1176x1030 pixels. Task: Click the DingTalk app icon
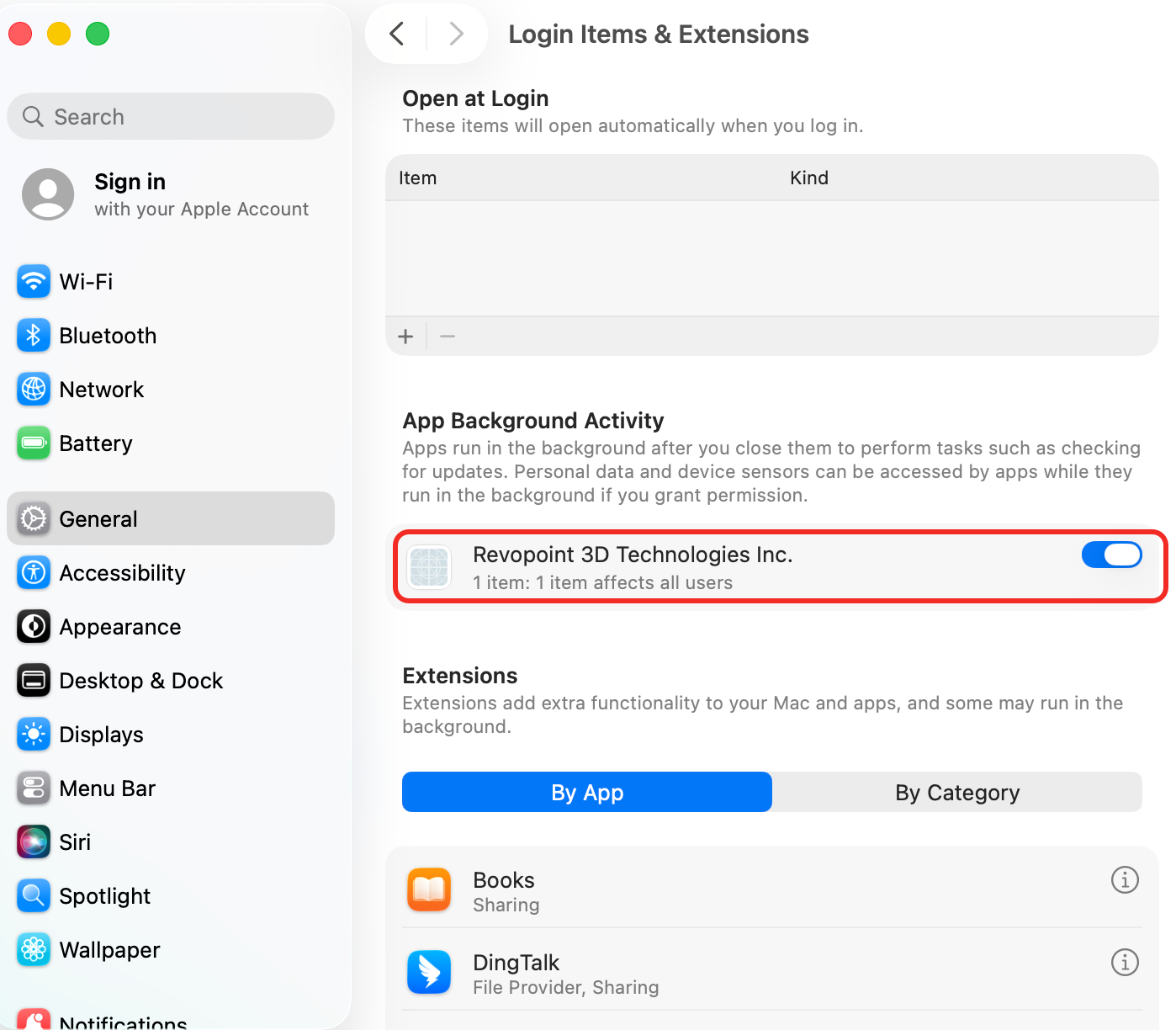pos(429,973)
